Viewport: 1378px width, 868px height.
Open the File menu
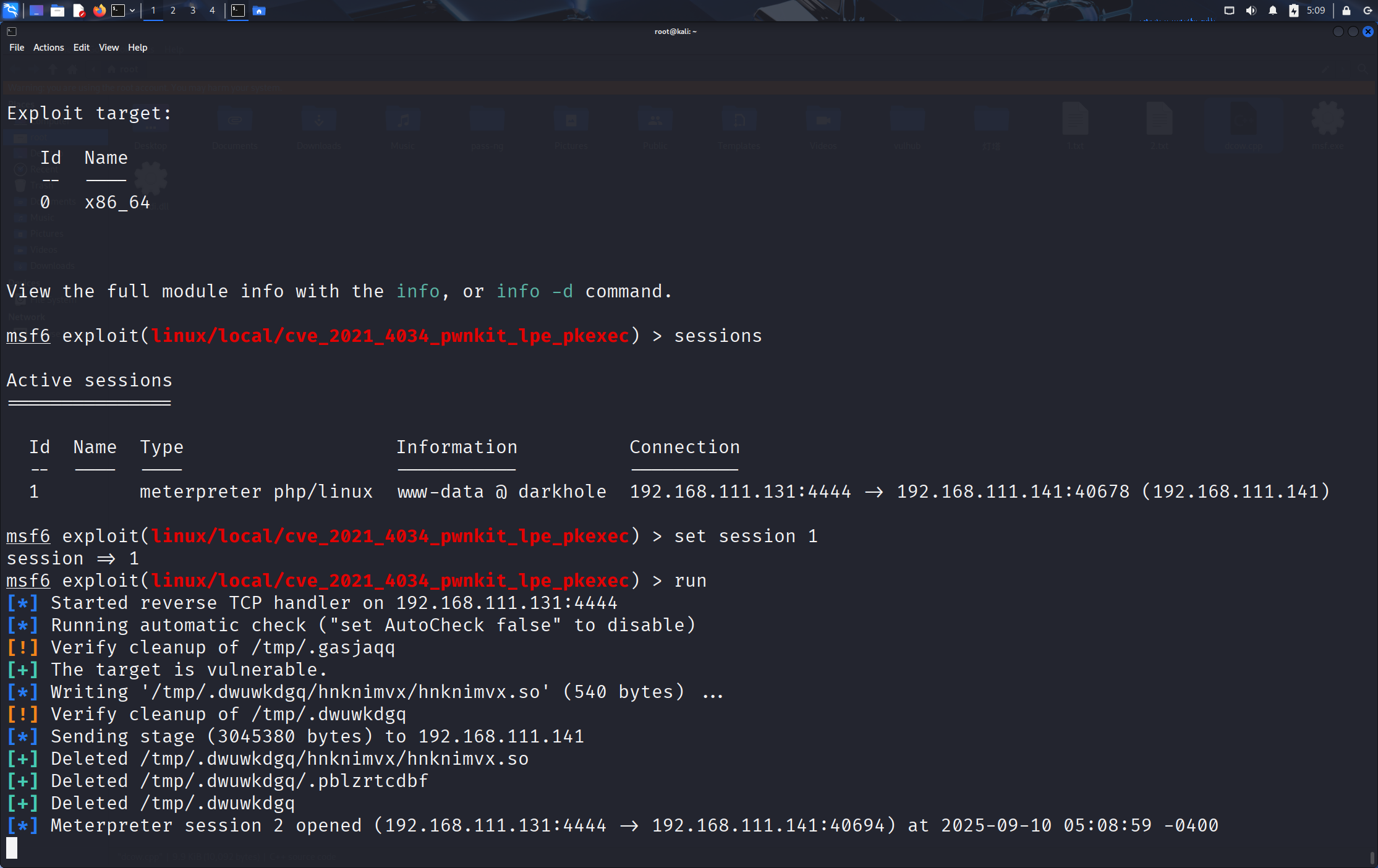(x=17, y=48)
